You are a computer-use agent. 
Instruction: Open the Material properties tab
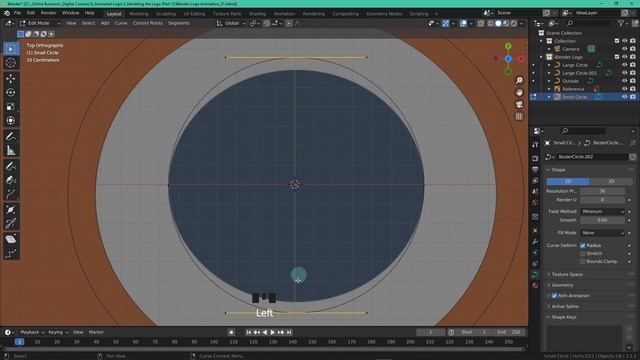[x=535, y=285]
